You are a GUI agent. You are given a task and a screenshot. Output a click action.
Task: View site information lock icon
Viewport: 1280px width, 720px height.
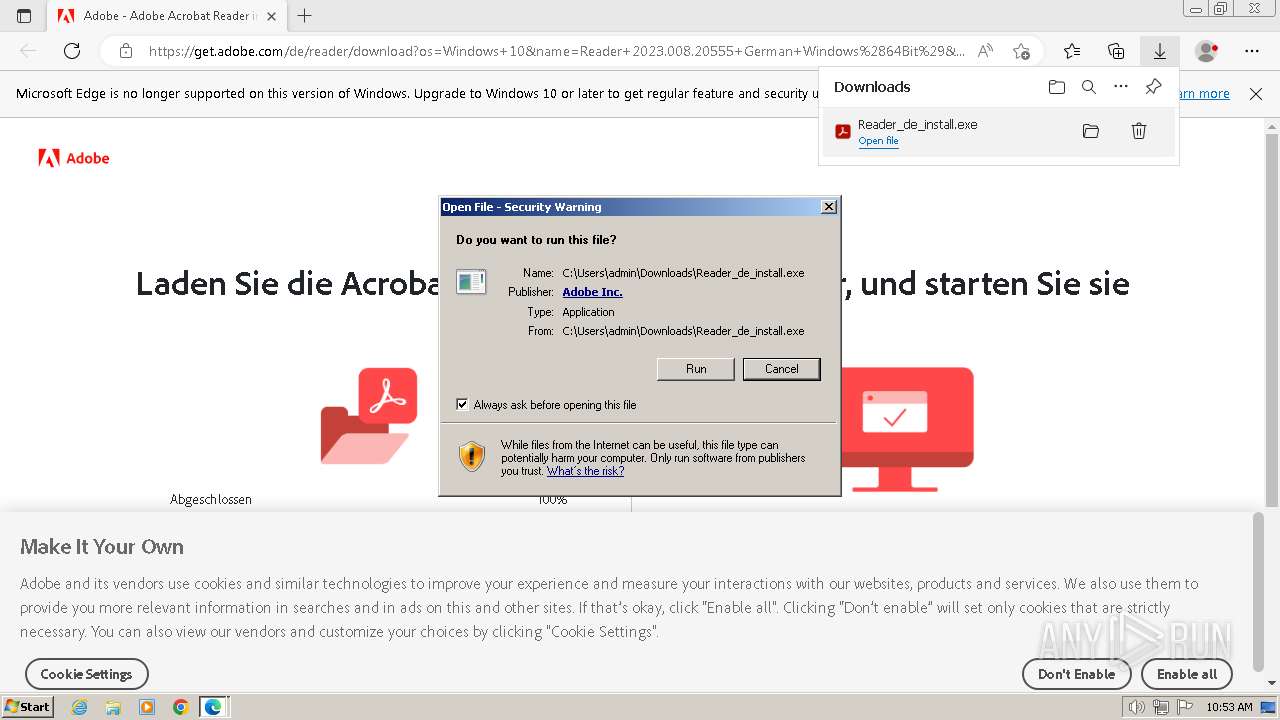126,51
